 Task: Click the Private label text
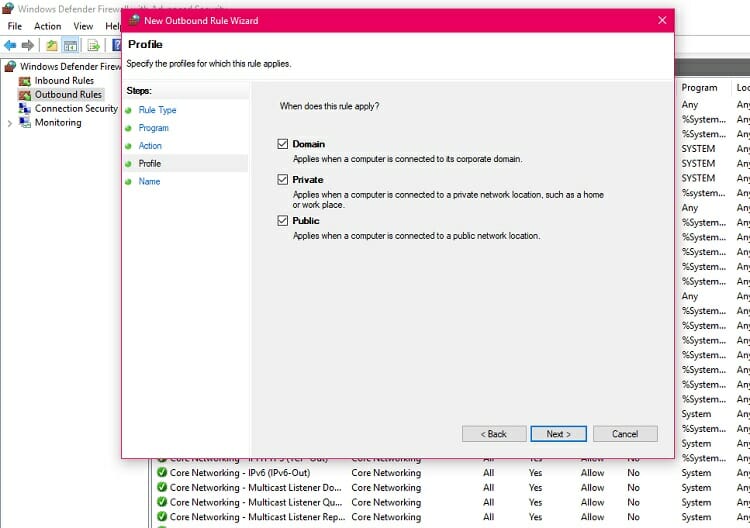(x=308, y=179)
